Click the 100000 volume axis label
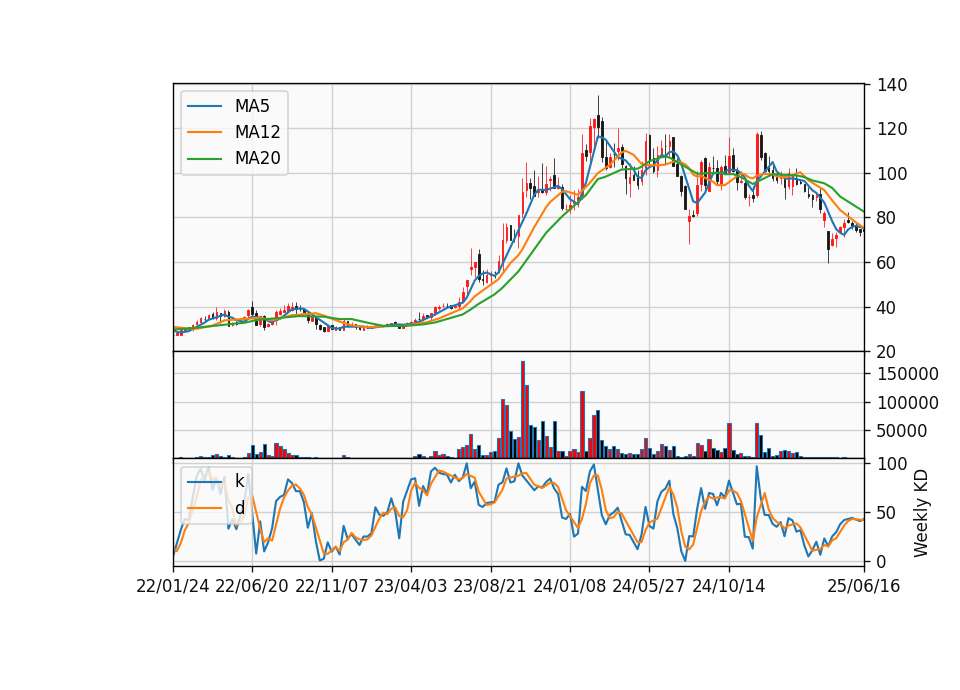Screen dimensions: 960x690 (x=908, y=403)
